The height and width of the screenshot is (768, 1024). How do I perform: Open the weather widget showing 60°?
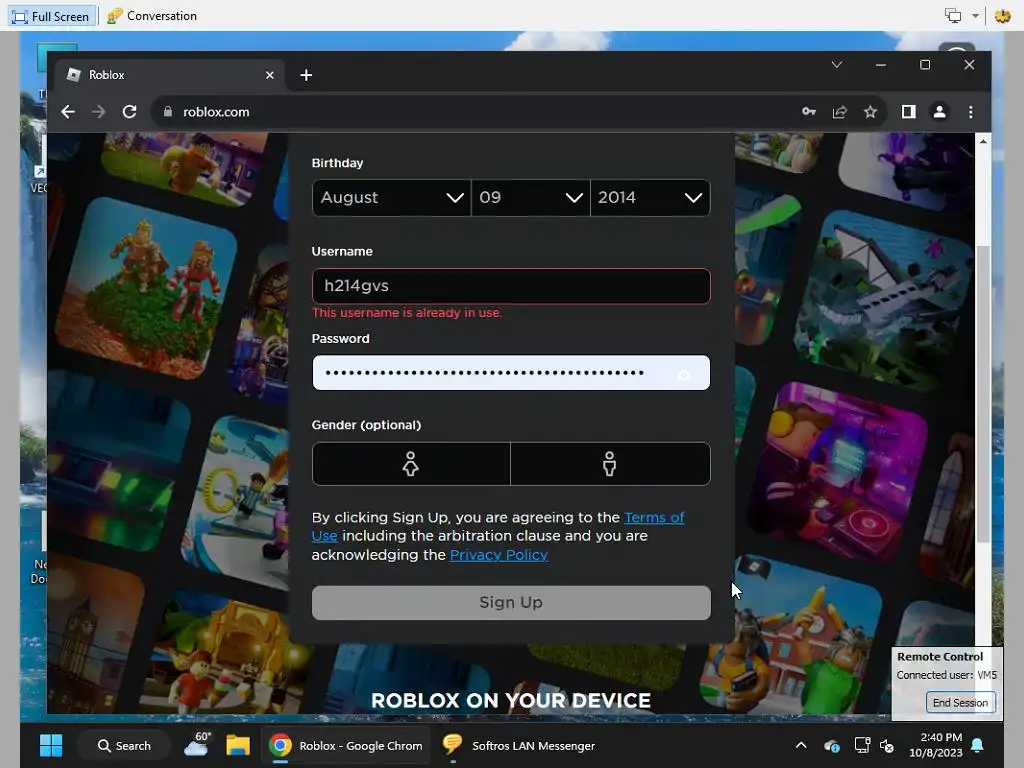pos(197,745)
